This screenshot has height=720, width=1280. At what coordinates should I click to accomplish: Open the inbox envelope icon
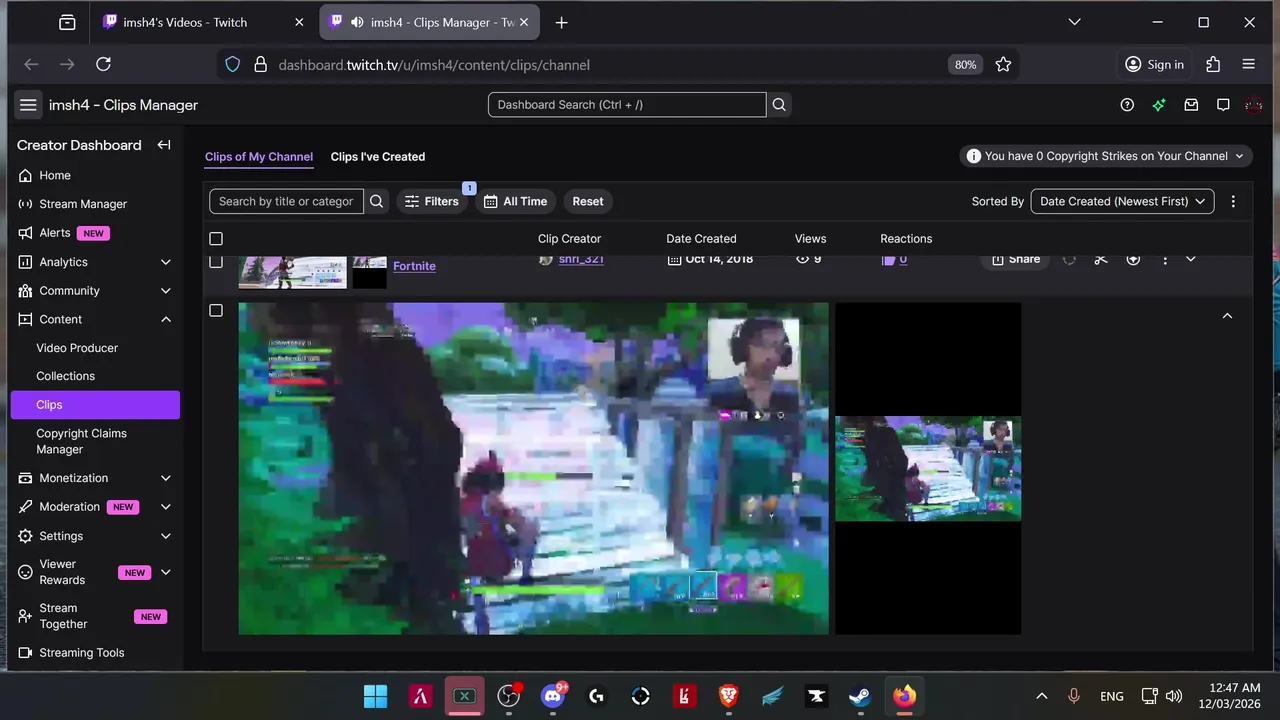pyautogui.click(x=1191, y=105)
